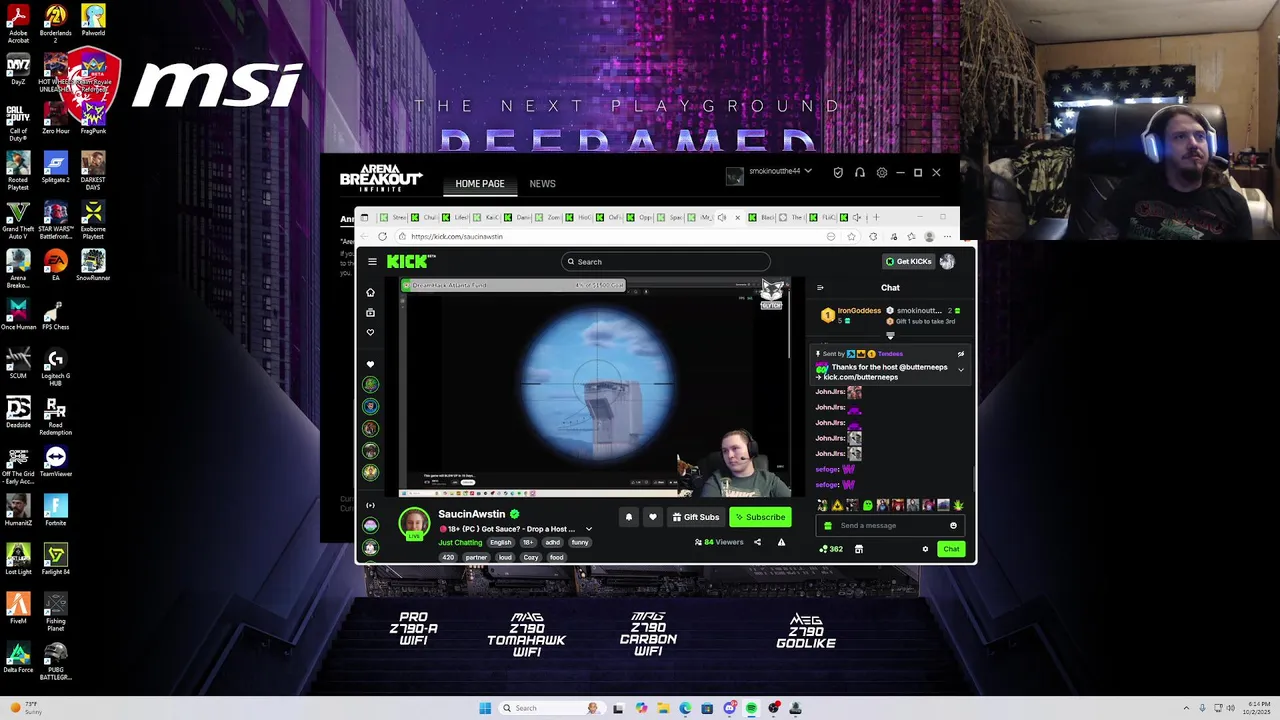The image size is (1280, 720).
Task: Share the SaucinAwstin stream
Action: click(757, 542)
